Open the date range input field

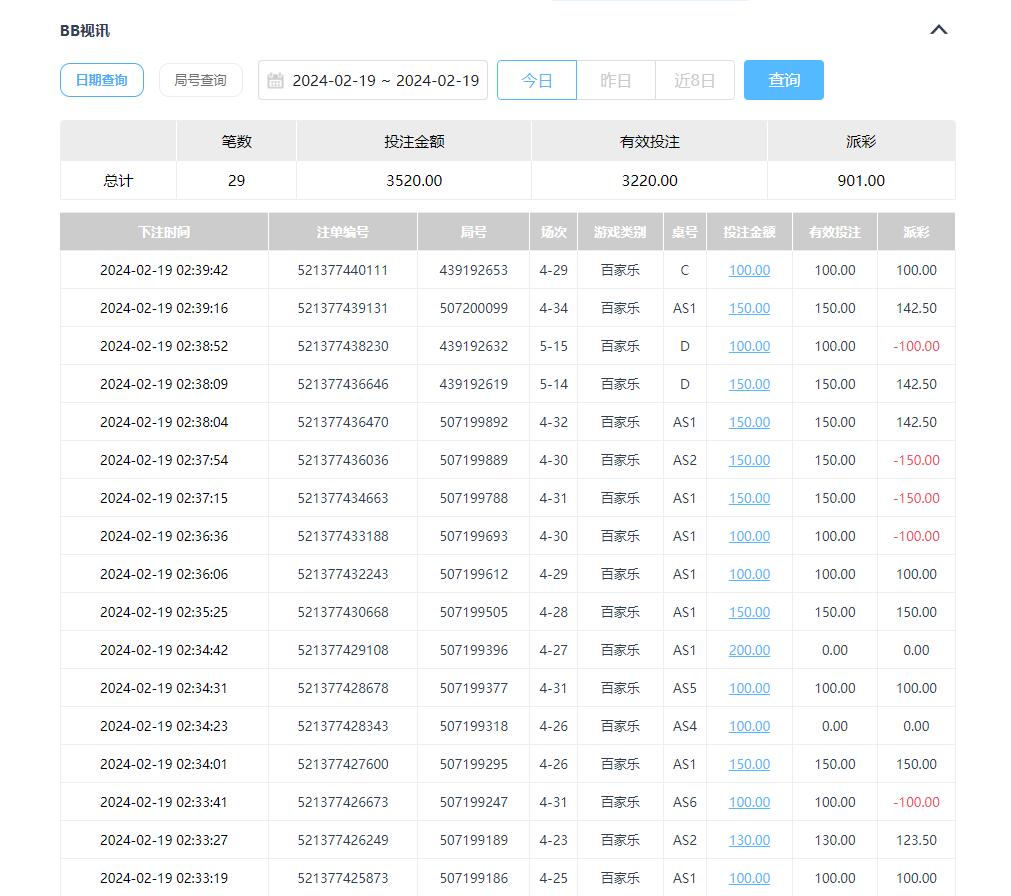[385, 81]
